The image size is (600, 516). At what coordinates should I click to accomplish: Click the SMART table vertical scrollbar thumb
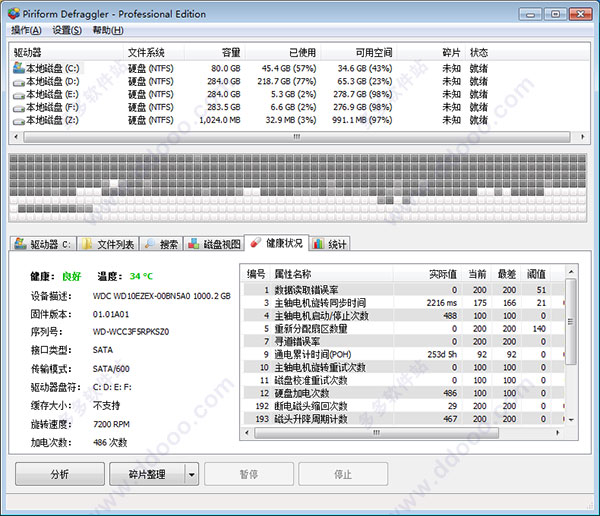(571, 322)
